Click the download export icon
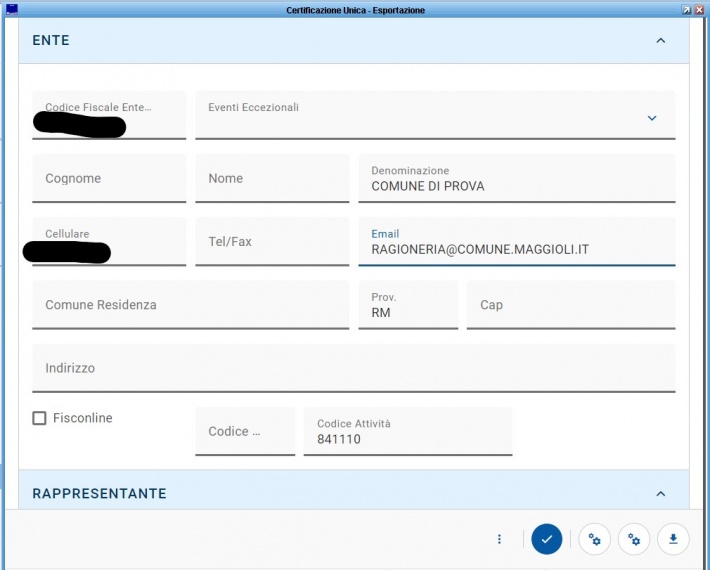The height and width of the screenshot is (570, 710). (673, 539)
